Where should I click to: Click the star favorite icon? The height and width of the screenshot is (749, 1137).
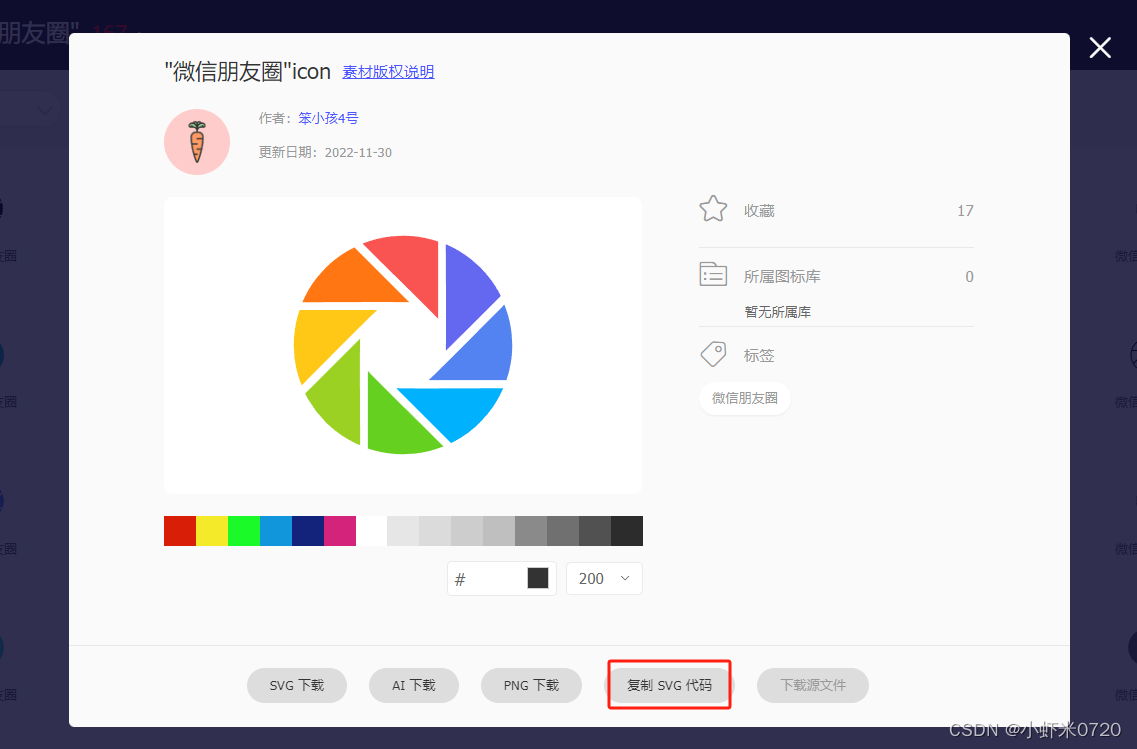713,209
